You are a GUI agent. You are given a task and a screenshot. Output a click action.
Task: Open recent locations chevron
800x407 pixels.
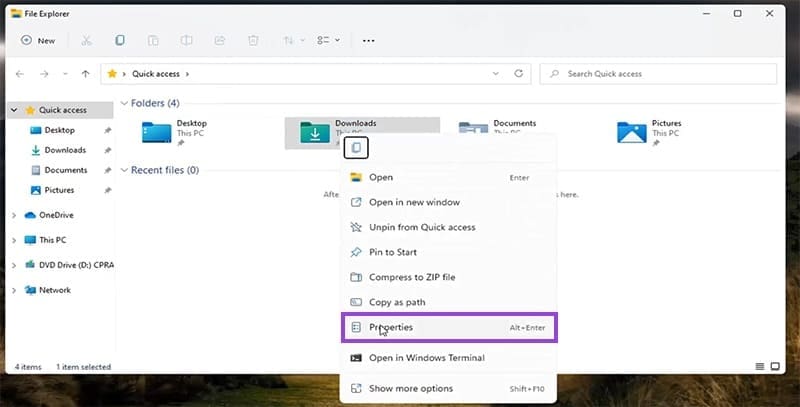[65, 74]
